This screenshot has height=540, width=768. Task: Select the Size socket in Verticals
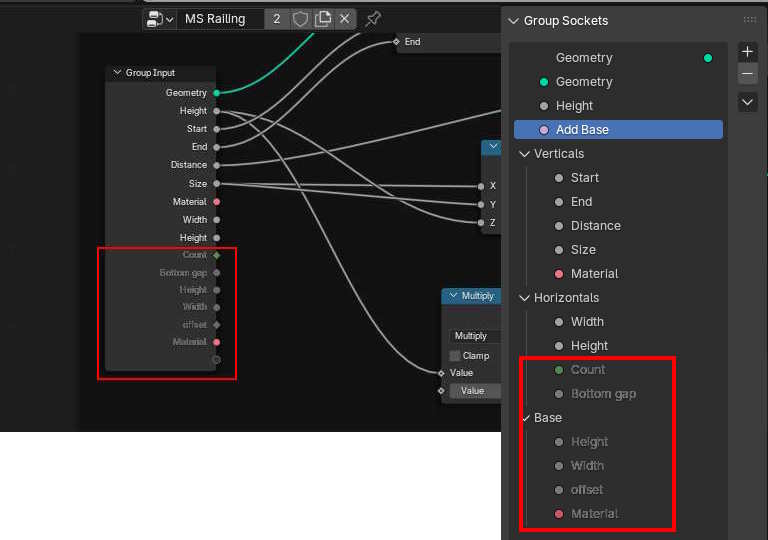coord(618,250)
